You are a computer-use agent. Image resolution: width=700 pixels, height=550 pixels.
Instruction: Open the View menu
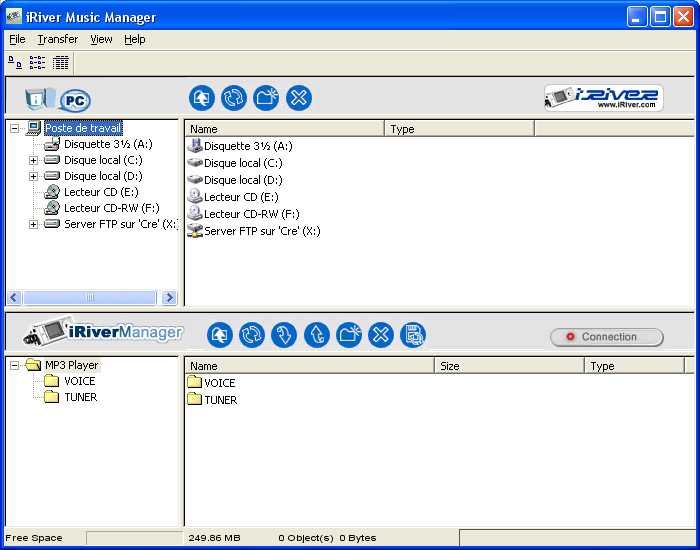[101, 39]
